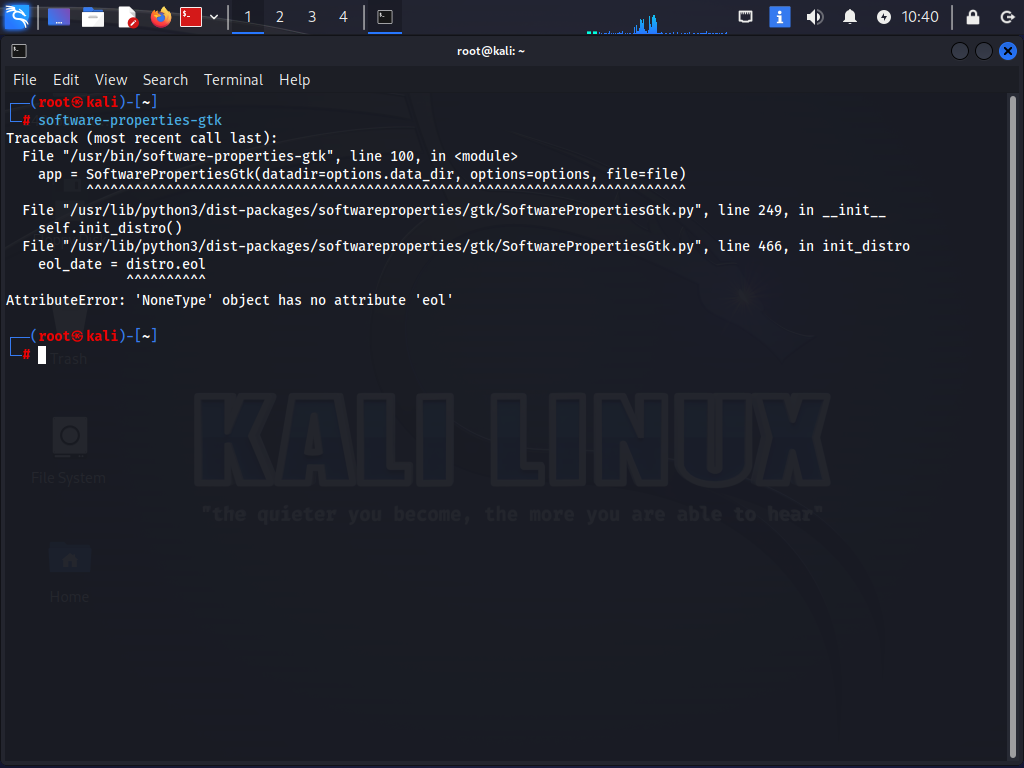Lock the screen with the padlock icon
The height and width of the screenshot is (768, 1024).
point(972,17)
